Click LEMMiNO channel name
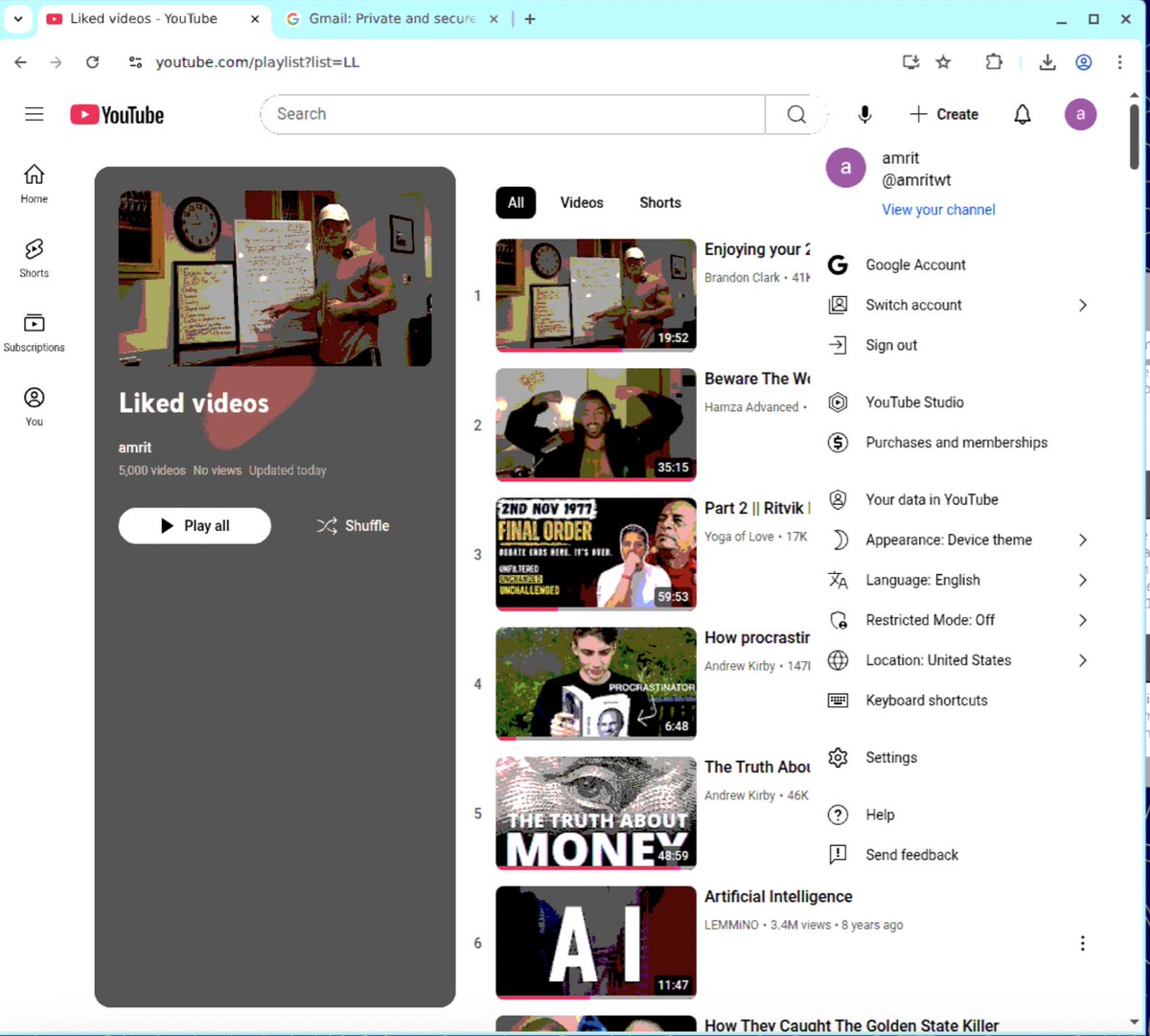The height and width of the screenshot is (1036, 1150). point(731,925)
